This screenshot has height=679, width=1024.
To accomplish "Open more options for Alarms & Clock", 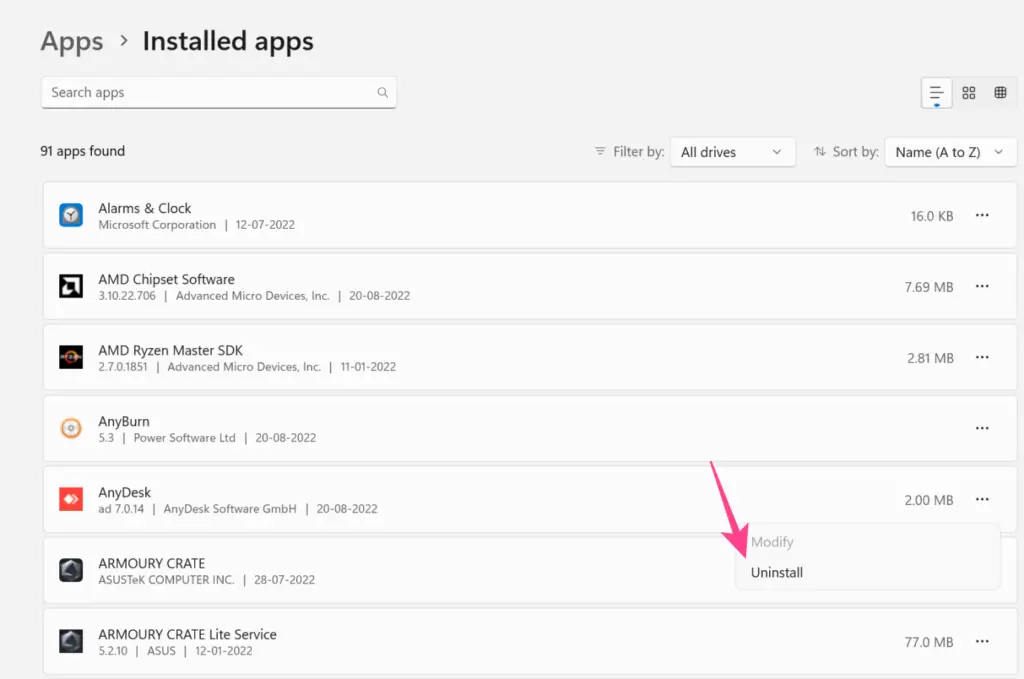I will tap(982, 215).
